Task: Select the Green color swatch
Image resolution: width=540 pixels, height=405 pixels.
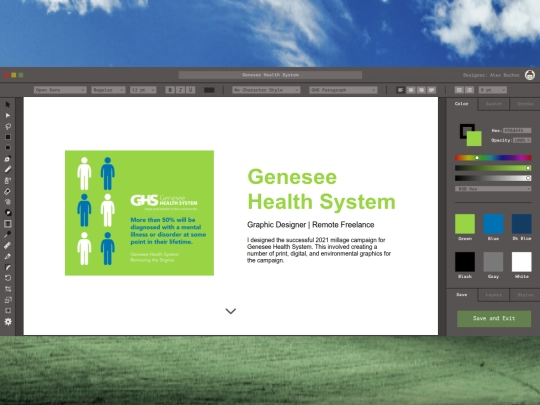Action: tap(465, 224)
